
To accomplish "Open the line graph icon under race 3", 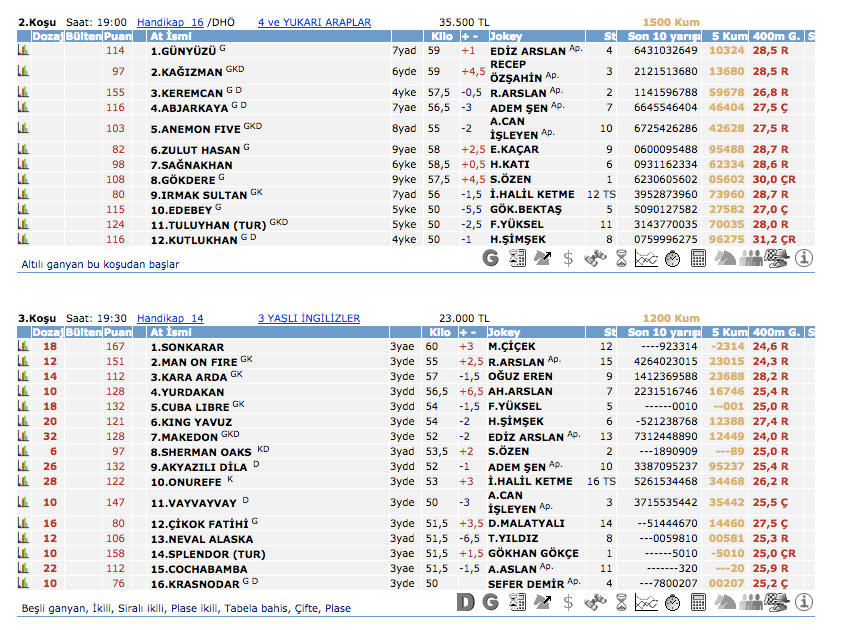I will coord(647,603).
